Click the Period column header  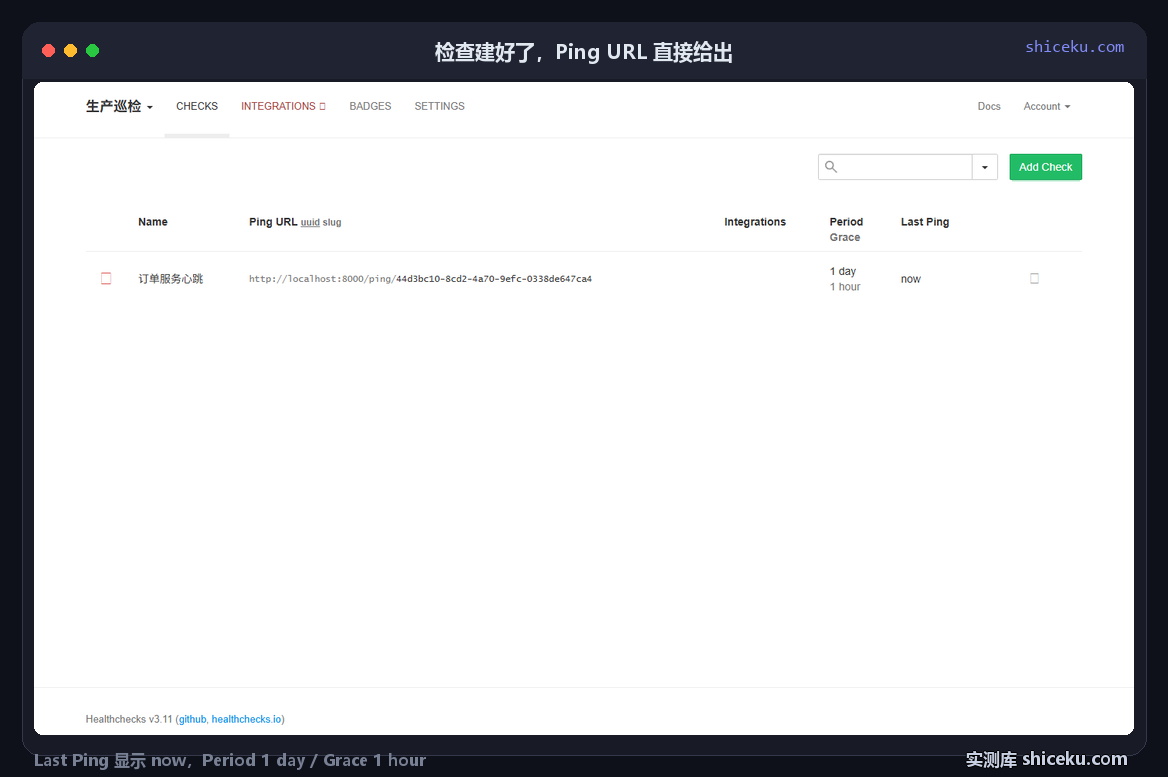[x=846, y=222]
